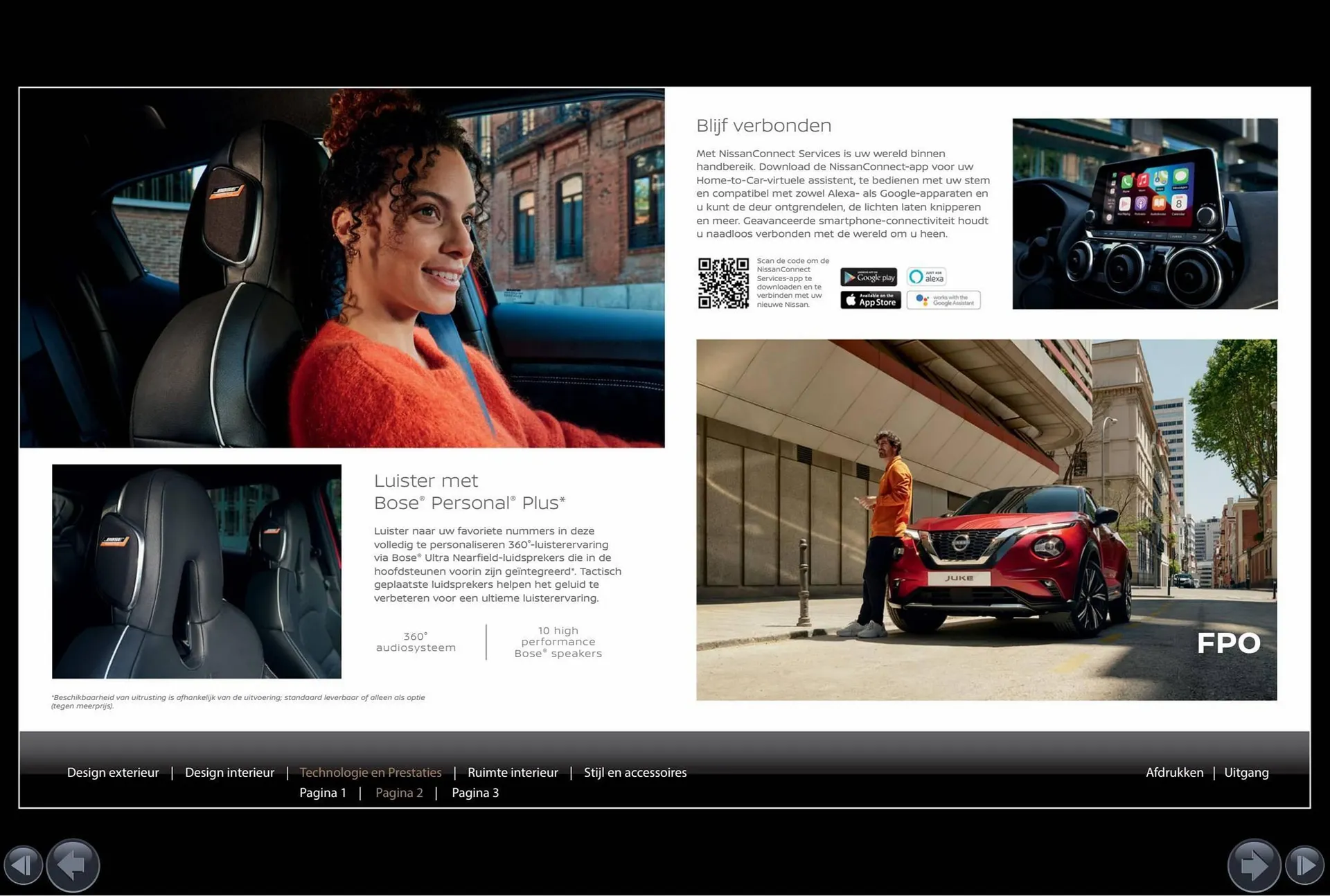Switch to Design interieur section
This screenshot has width=1330, height=896.
tap(229, 772)
